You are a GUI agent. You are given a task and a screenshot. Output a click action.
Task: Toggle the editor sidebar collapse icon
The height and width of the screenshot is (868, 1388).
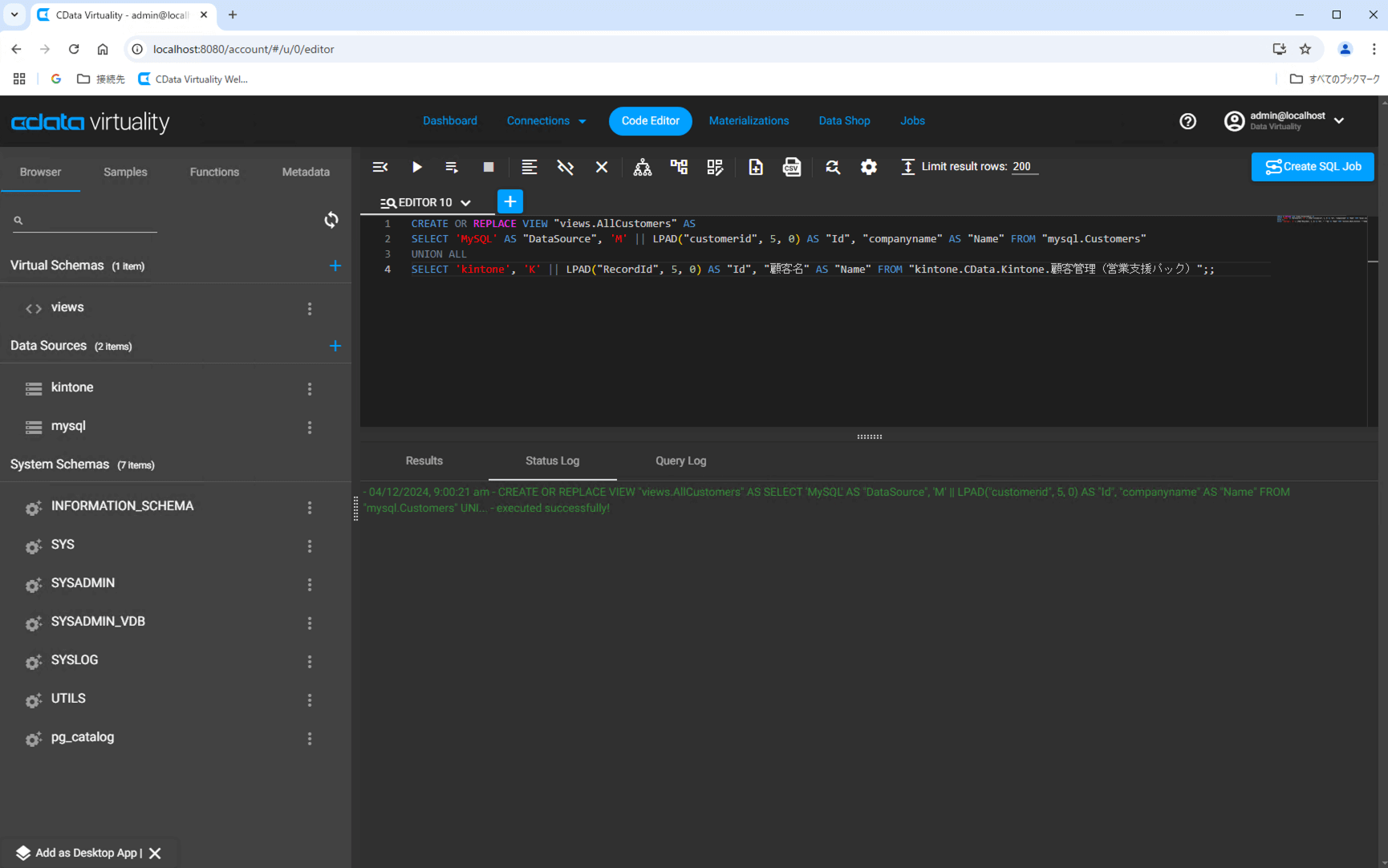[x=380, y=167]
